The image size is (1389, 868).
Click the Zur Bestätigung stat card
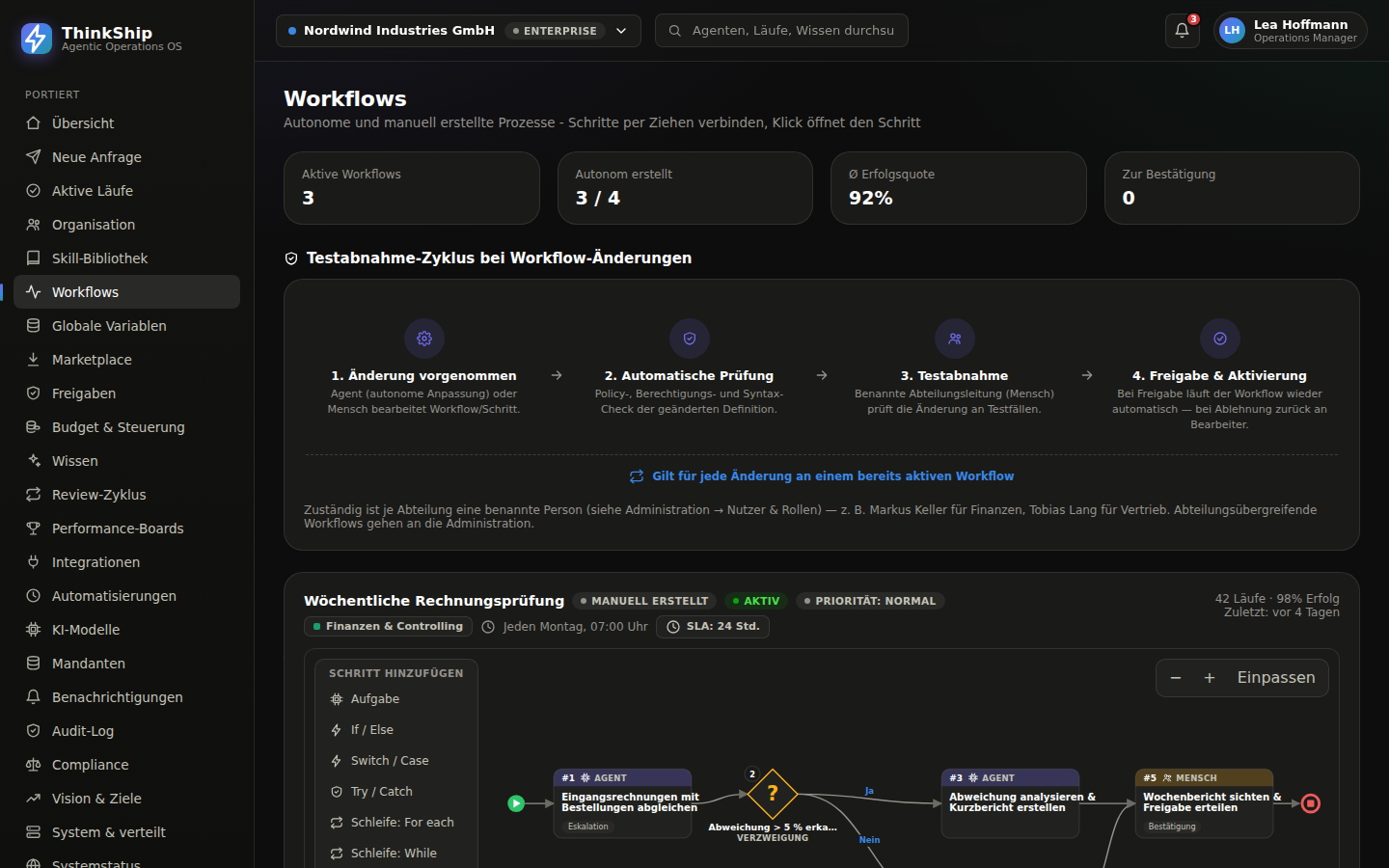(x=1232, y=188)
